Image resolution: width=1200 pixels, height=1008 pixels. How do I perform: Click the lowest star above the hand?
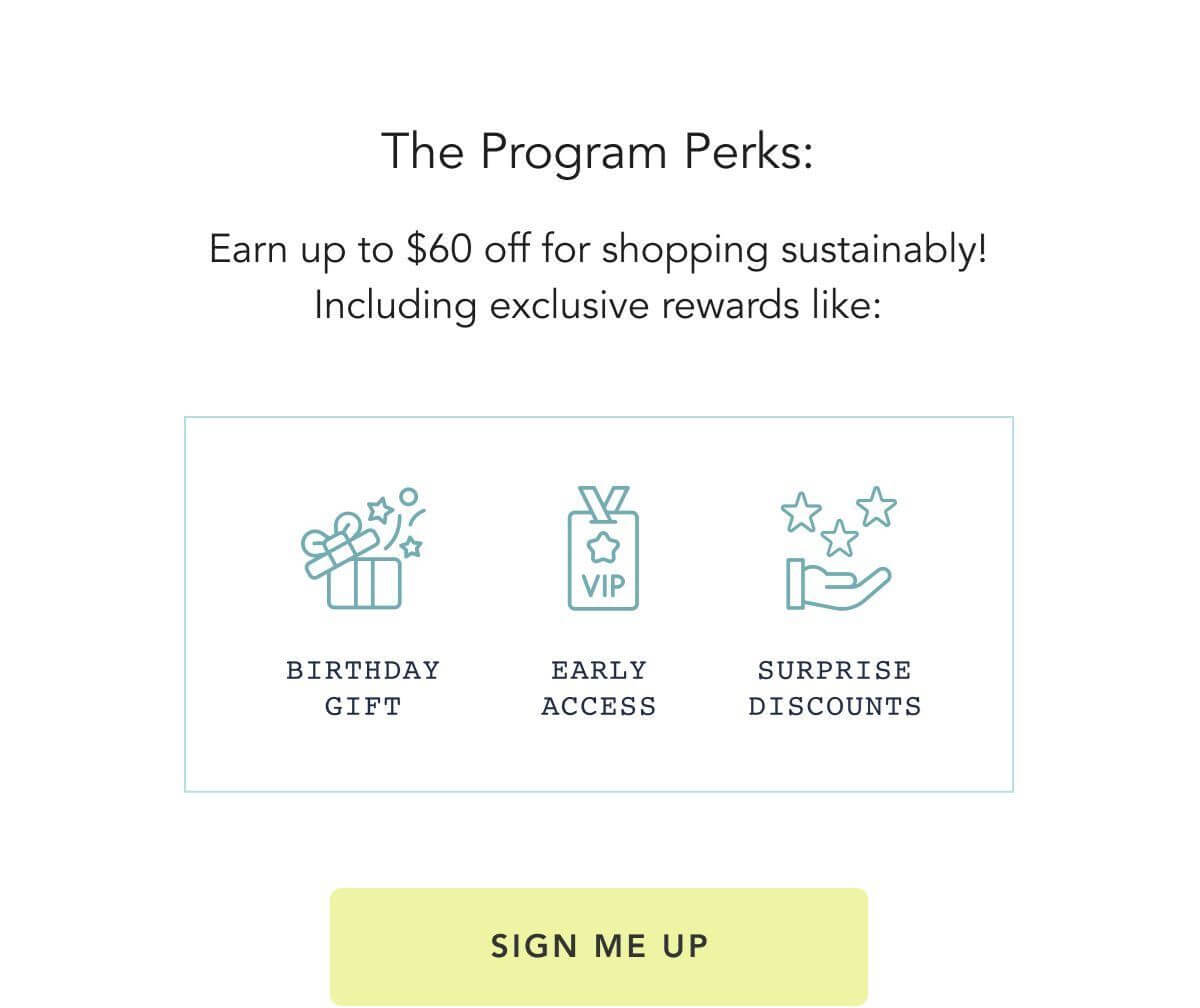click(839, 538)
